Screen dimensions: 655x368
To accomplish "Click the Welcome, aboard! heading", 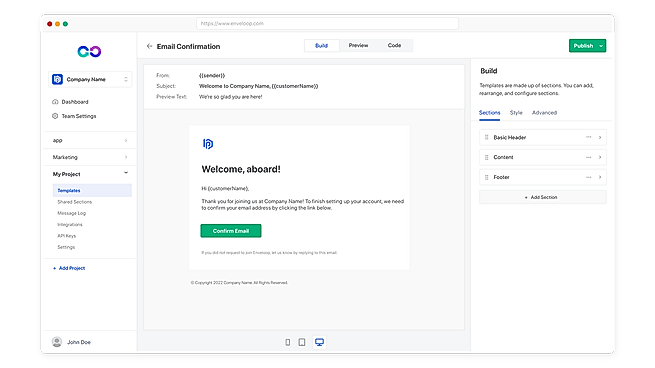I will pos(241,169).
